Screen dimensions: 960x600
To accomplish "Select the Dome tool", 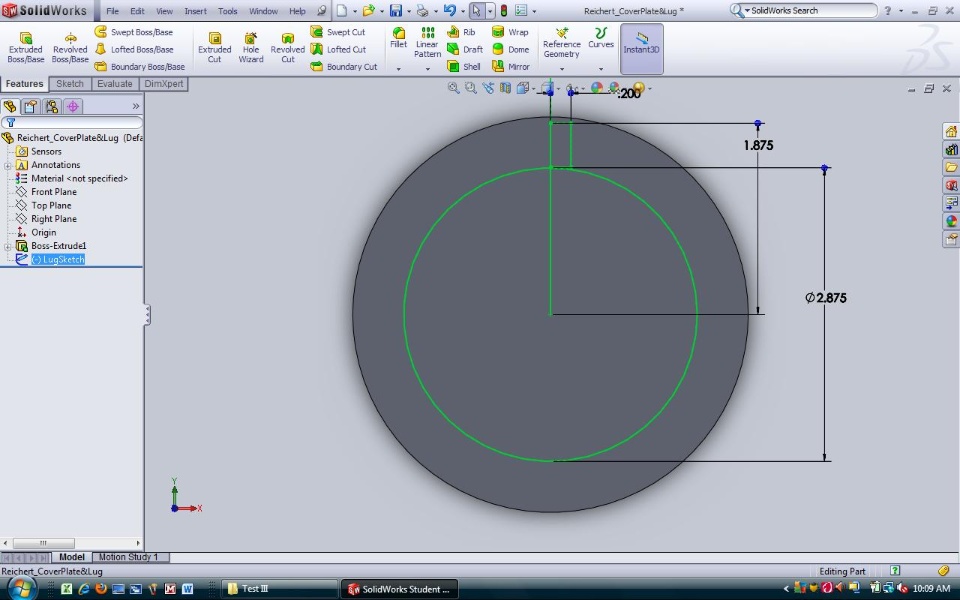I will click(510, 49).
